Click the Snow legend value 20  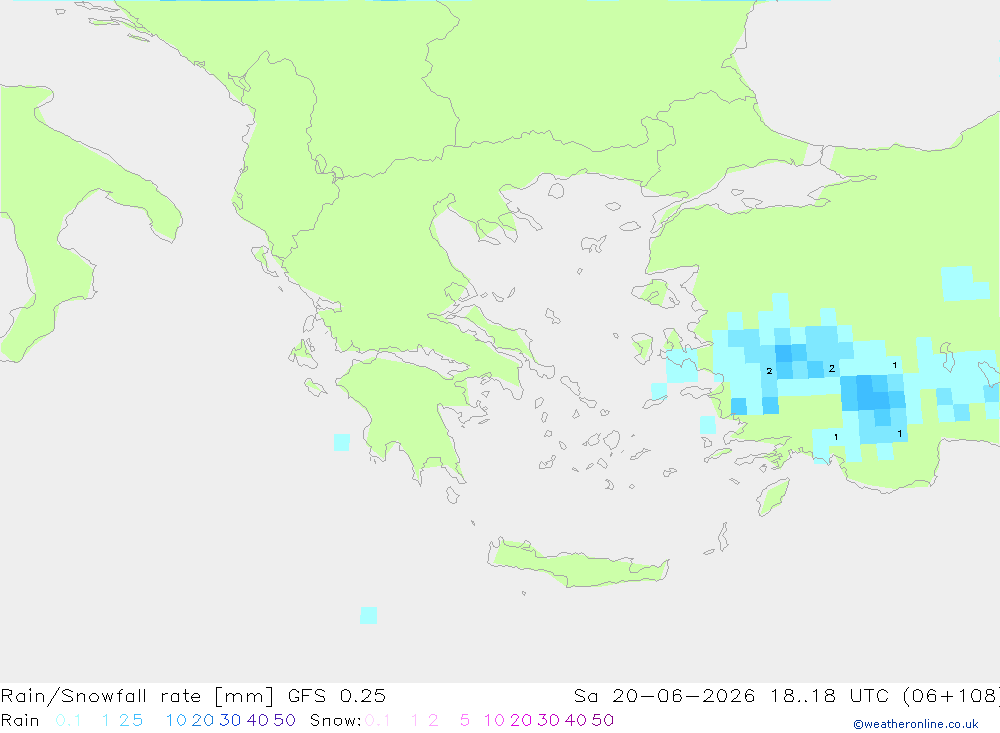(521, 720)
